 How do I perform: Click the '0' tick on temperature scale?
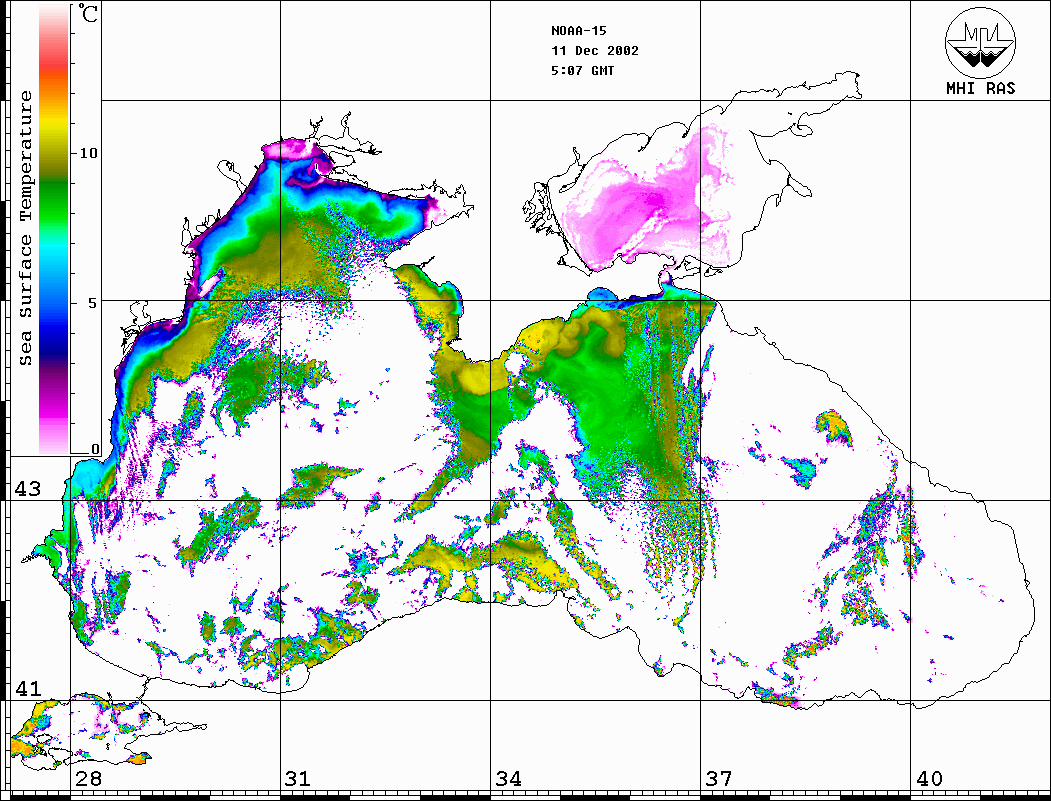[95, 449]
